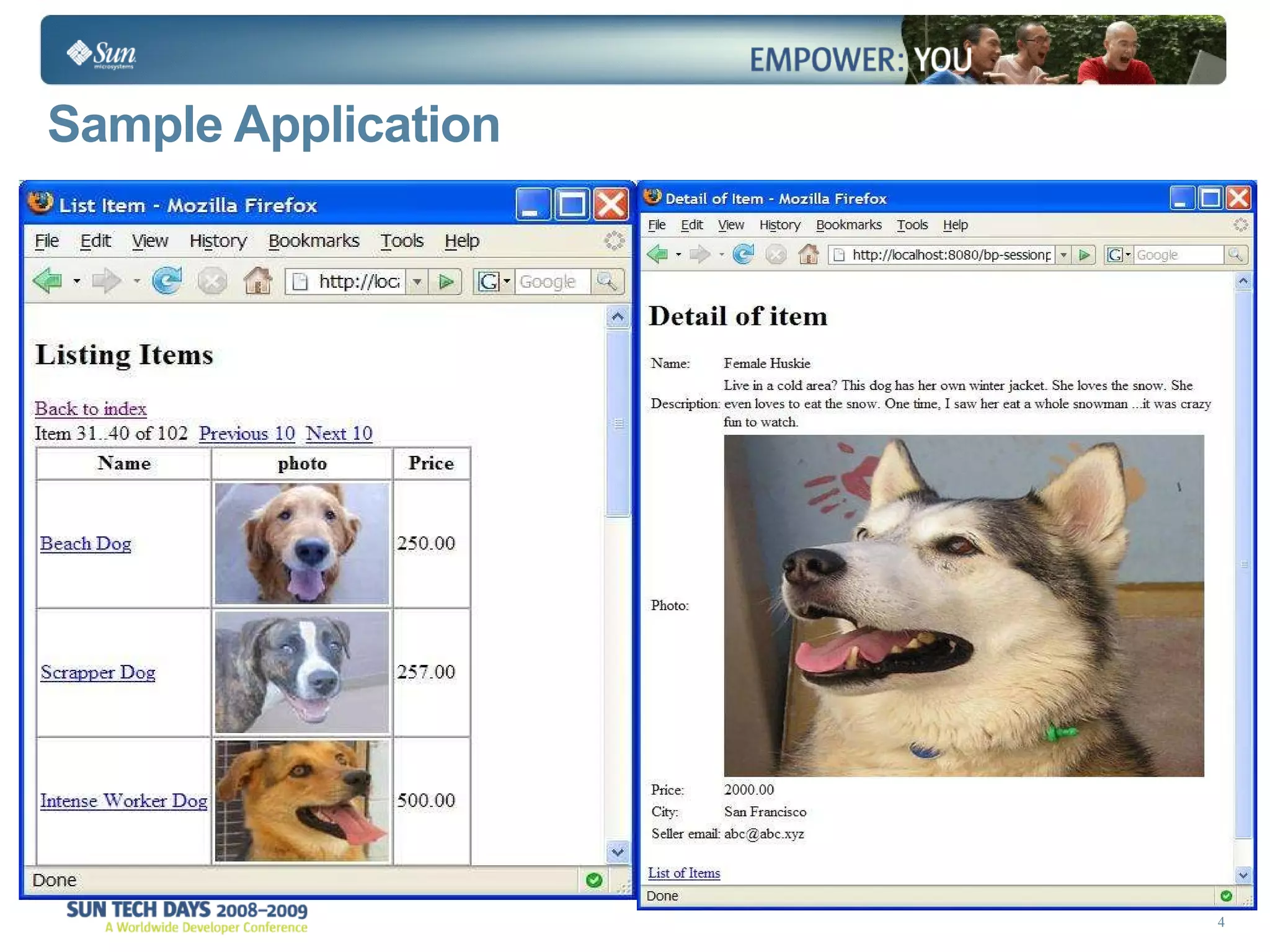The height and width of the screenshot is (952, 1270).
Task: Expand address bar dropdown in List Item window
Action: (417, 282)
